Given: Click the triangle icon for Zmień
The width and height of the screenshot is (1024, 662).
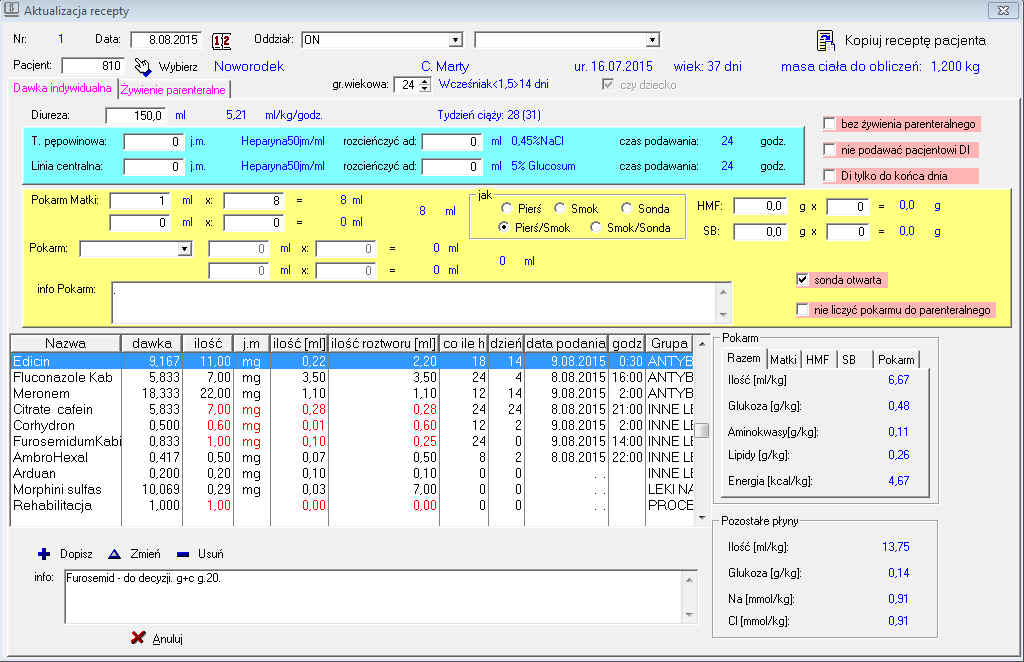Looking at the screenshot, I should 113,553.
